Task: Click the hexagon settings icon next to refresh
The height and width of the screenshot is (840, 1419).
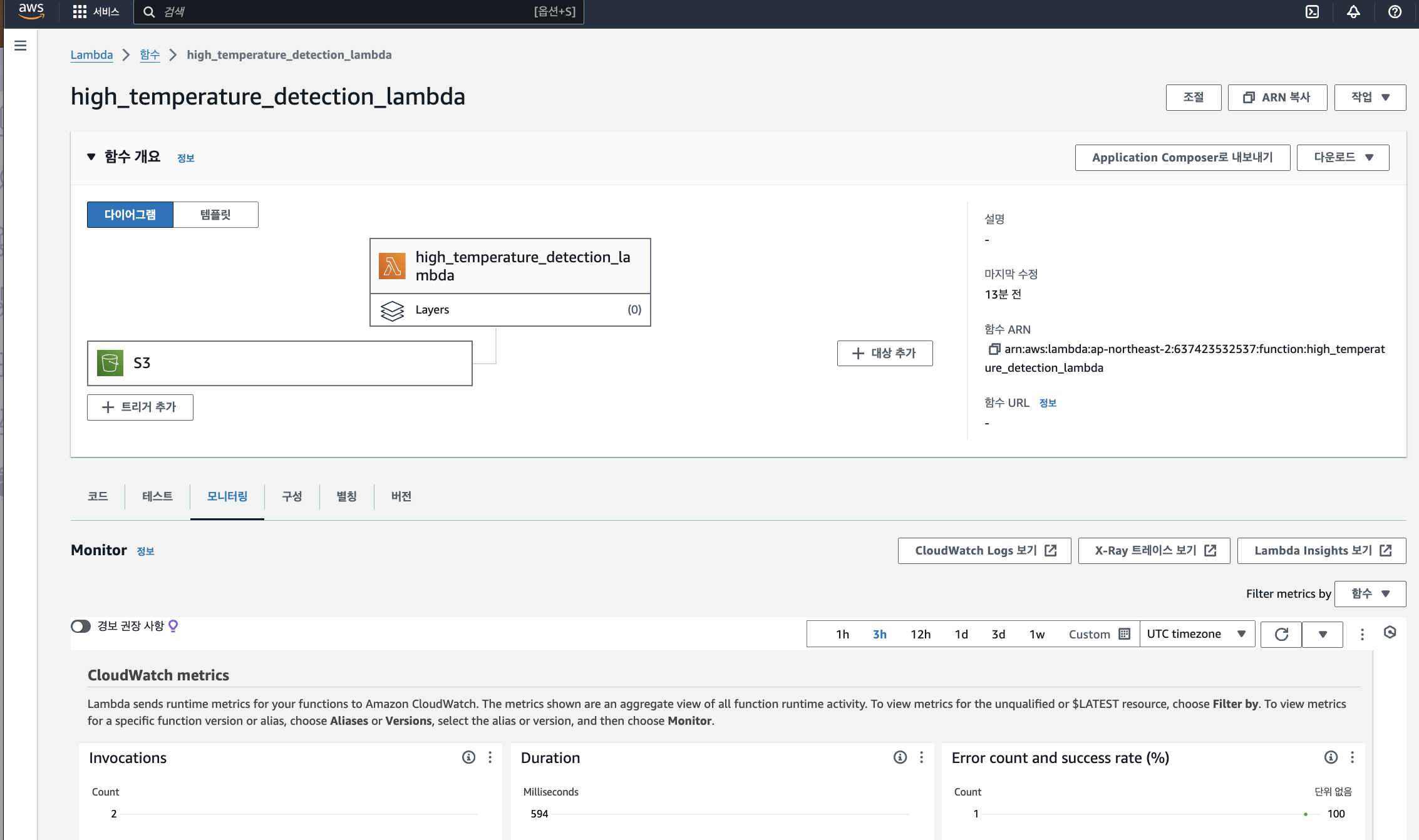Action: (1390, 633)
